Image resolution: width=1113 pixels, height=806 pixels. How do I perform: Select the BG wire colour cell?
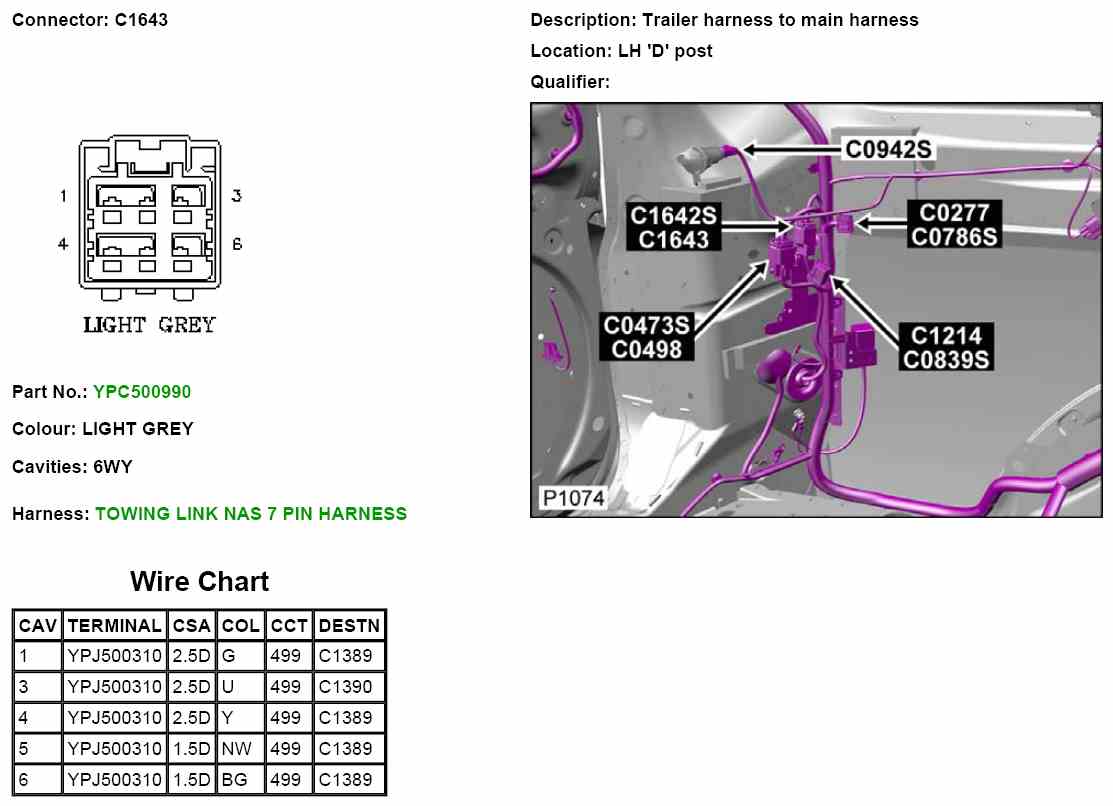click(x=239, y=779)
